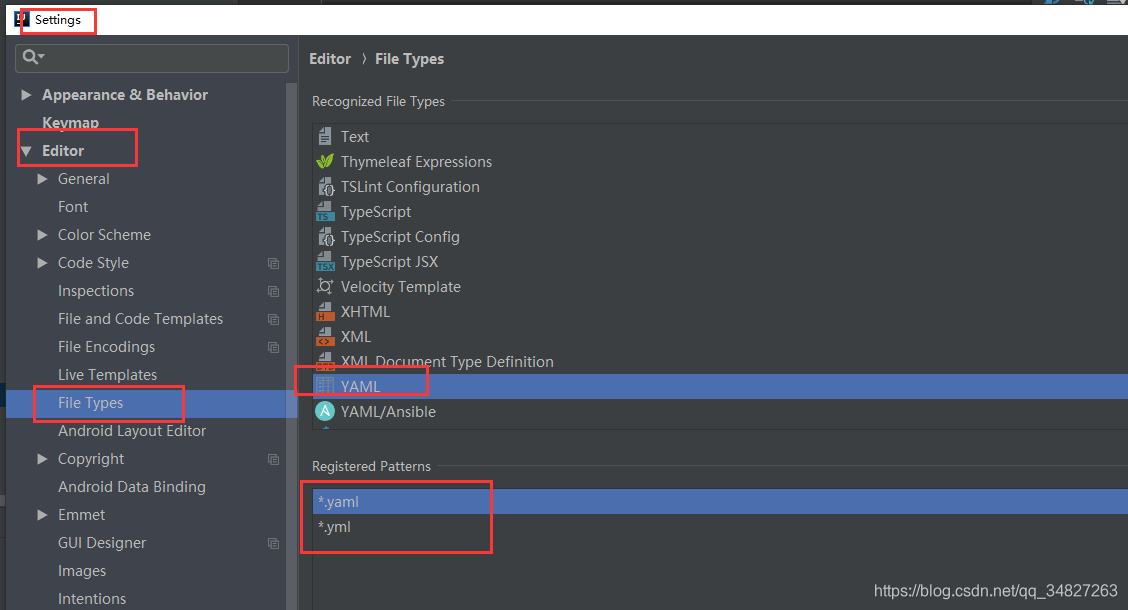Select the Thymeleaf Expressions file type
1128x610 pixels.
click(x=720, y=162)
